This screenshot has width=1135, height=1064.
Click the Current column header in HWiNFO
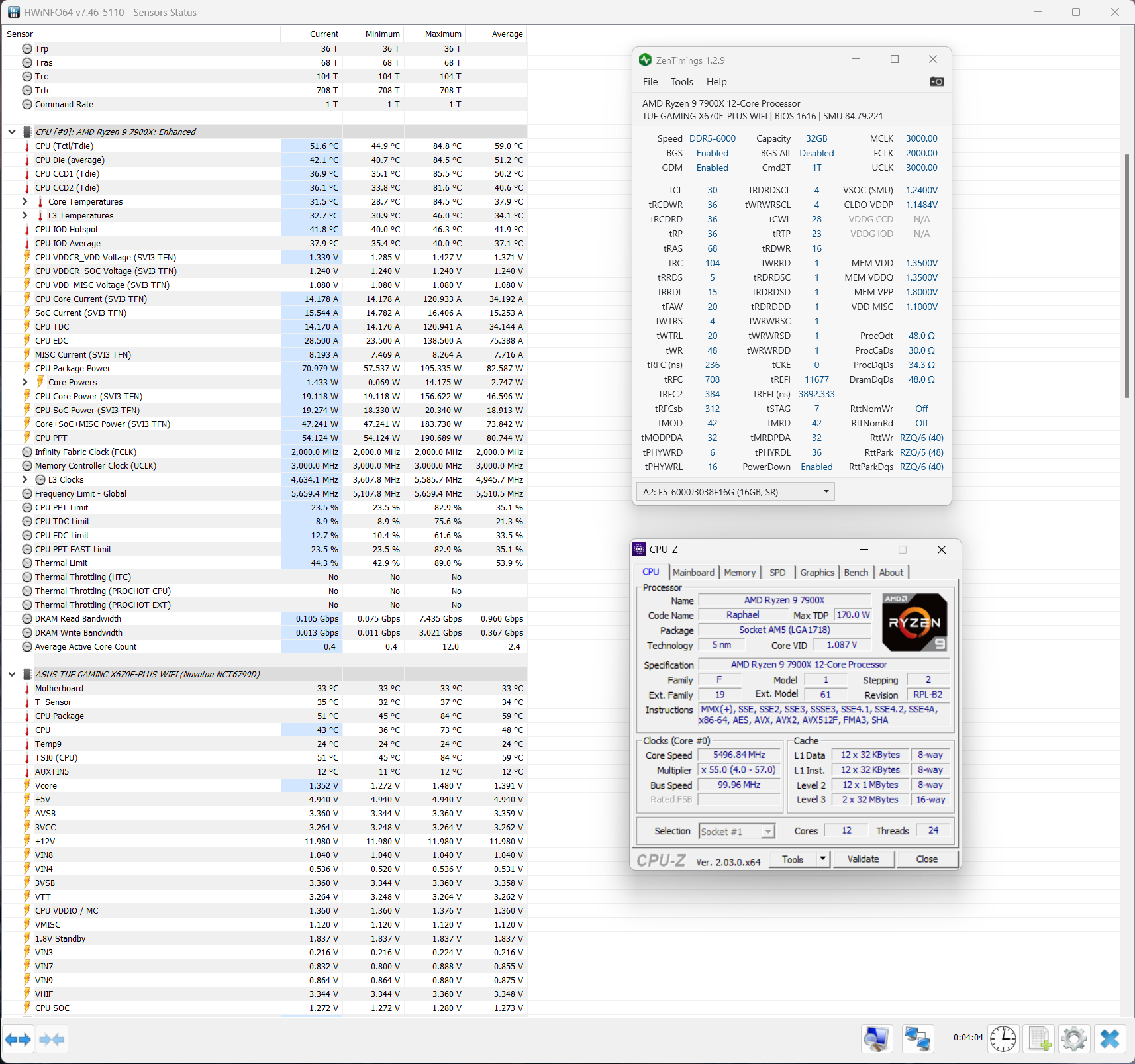click(312, 34)
